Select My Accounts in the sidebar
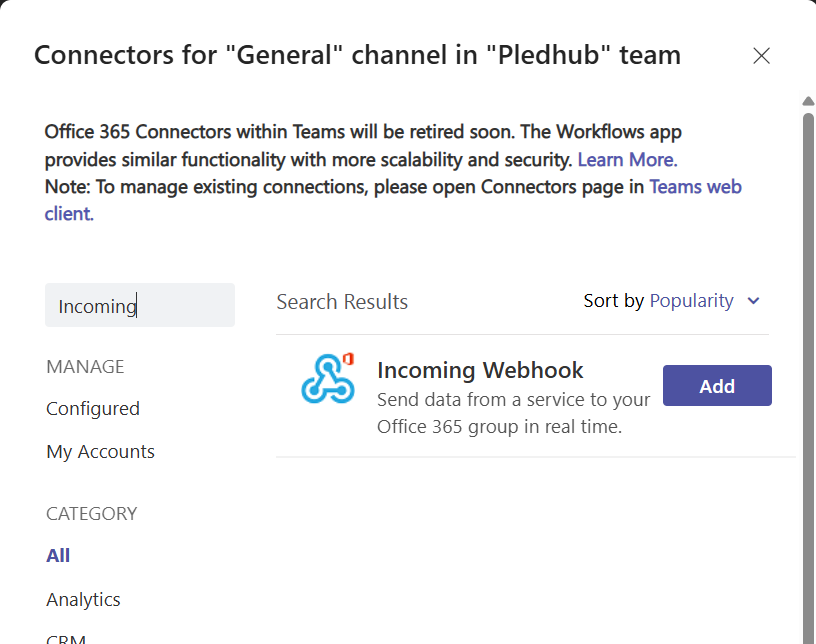The height and width of the screenshot is (644, 816). [x=100, y=451]
